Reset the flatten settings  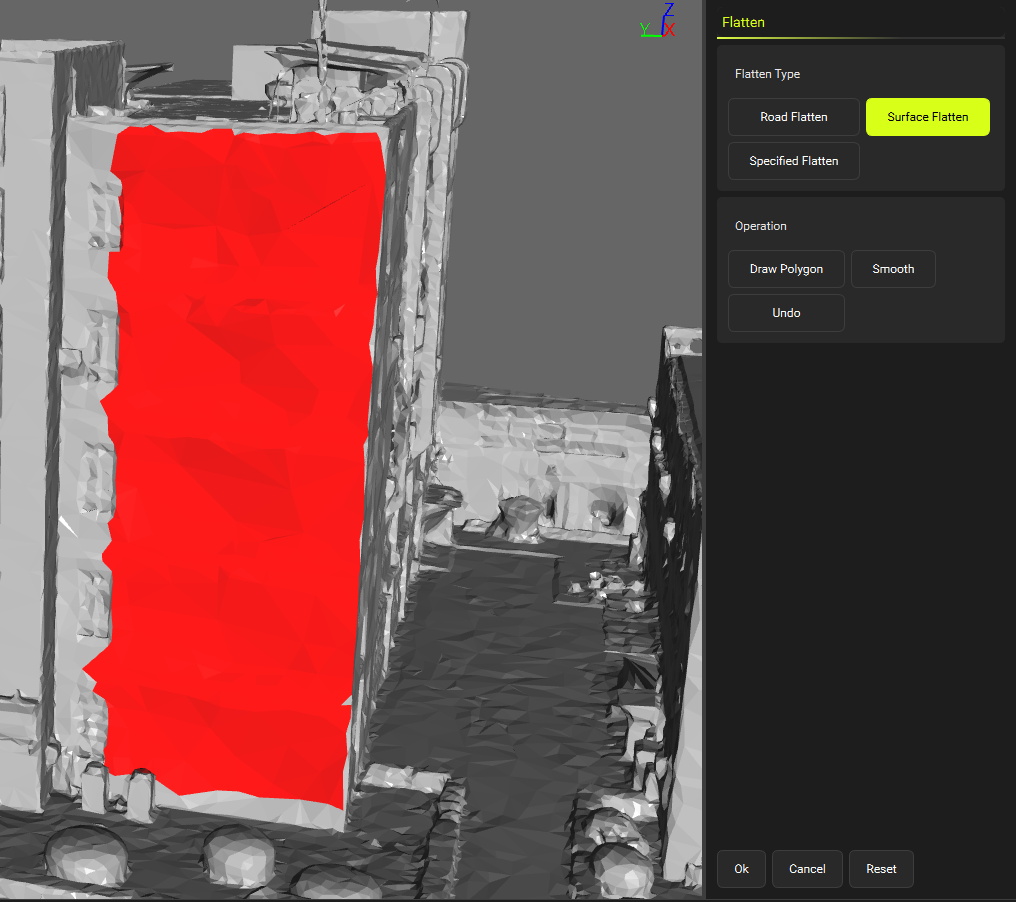[881, 869]
